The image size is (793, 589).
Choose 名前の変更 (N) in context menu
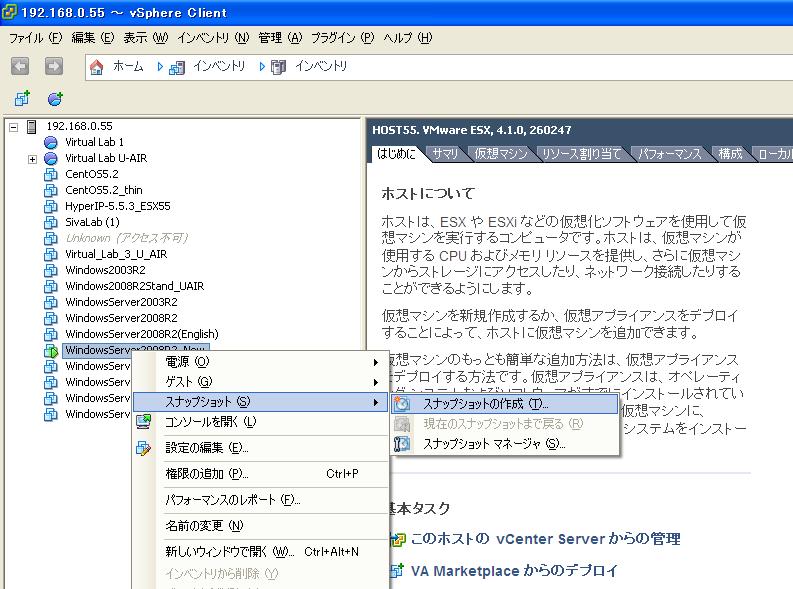tap(261, 526)
